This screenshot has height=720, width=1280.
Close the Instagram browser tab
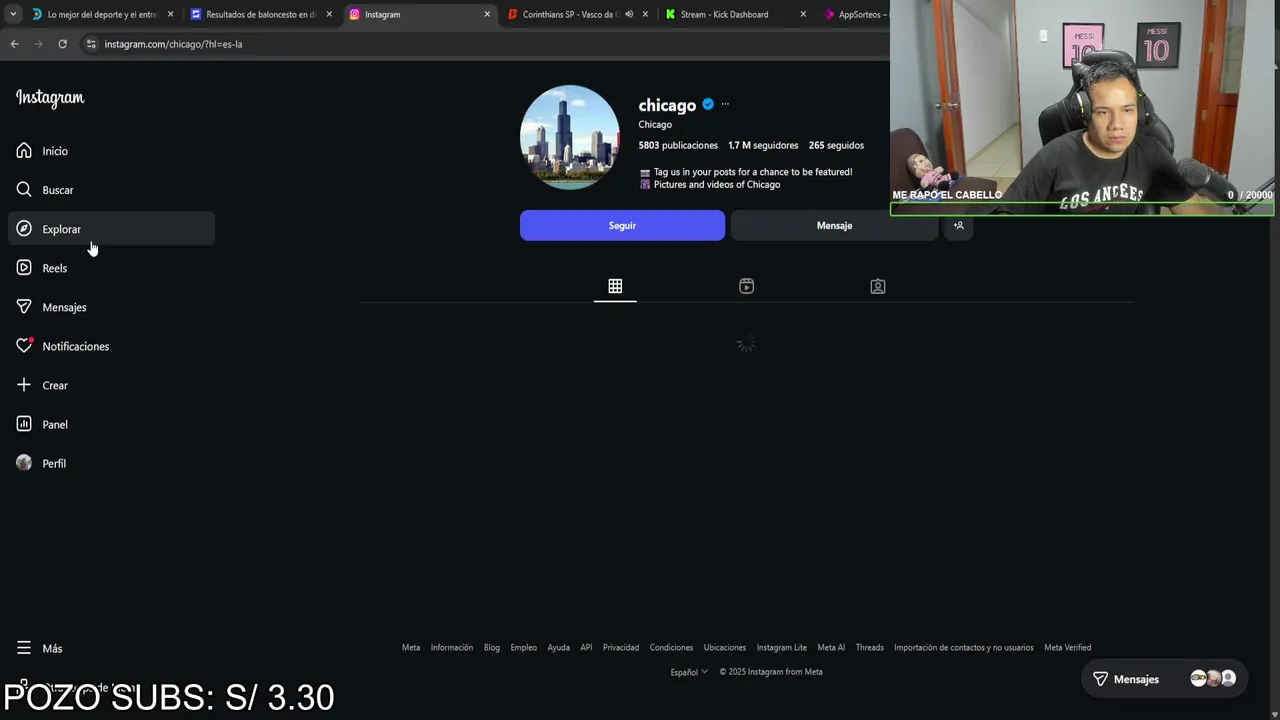[487, 14]
